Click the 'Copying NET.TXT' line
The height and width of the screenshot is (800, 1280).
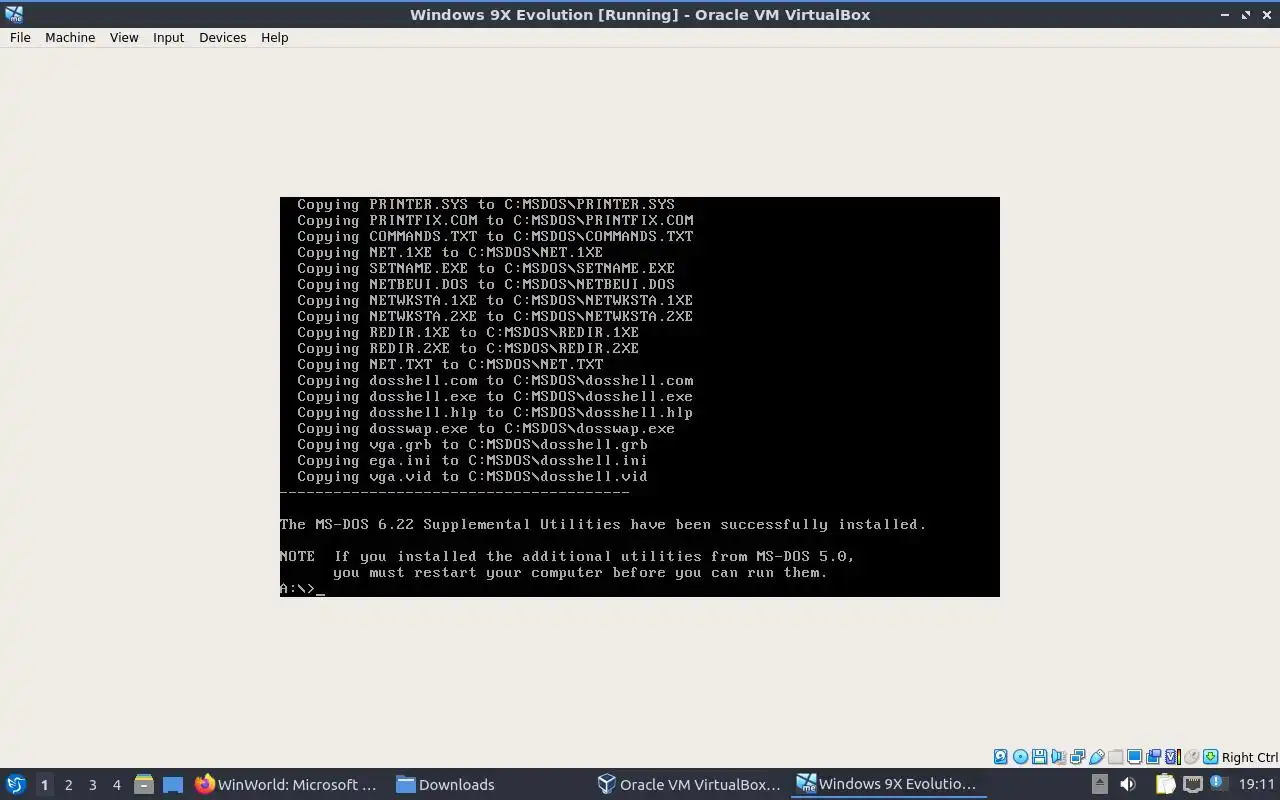tap(450, 364)
